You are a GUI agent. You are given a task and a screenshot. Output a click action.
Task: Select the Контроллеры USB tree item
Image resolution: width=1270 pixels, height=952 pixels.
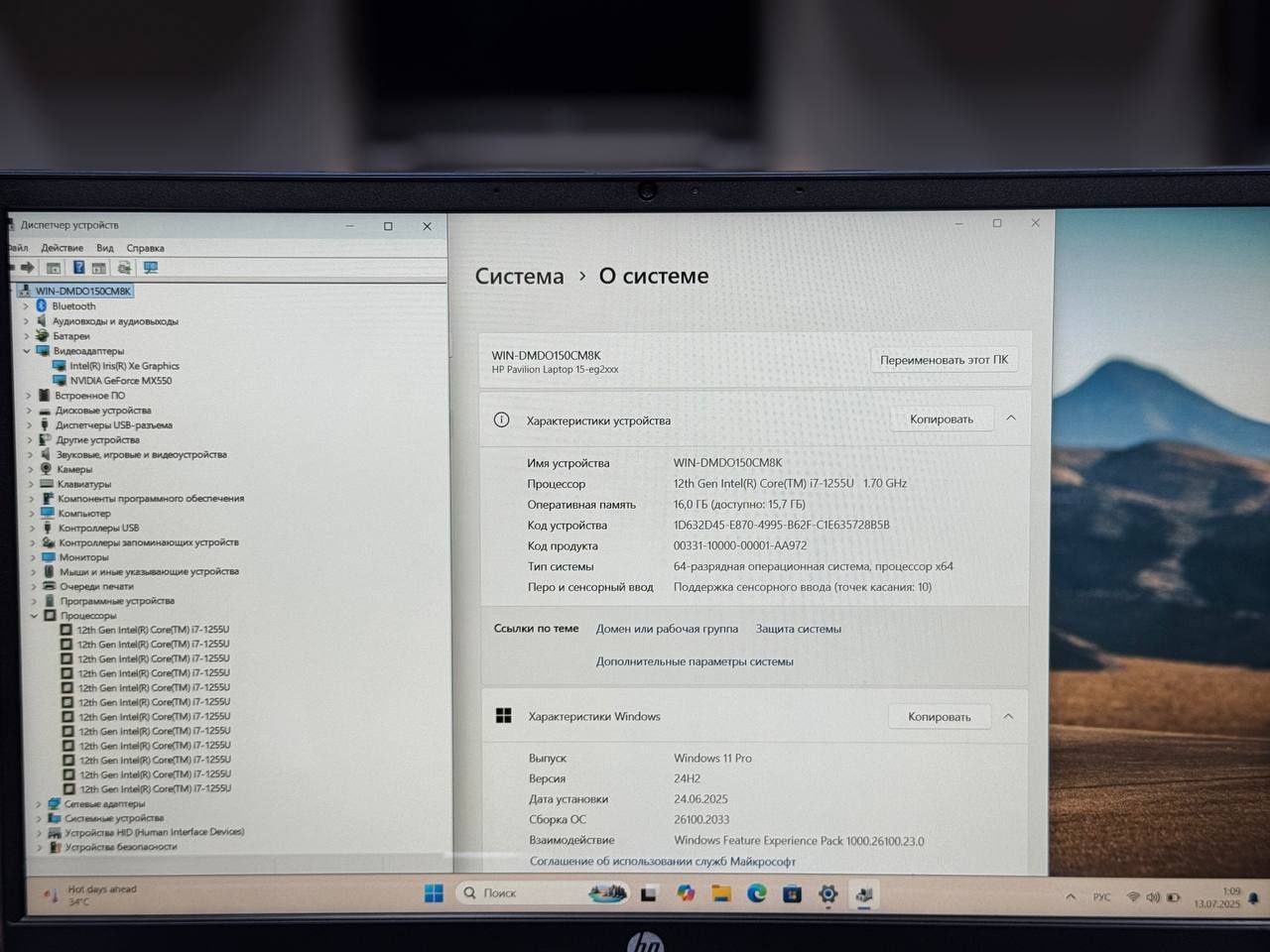pyautogui.click(x=98, y=528)
